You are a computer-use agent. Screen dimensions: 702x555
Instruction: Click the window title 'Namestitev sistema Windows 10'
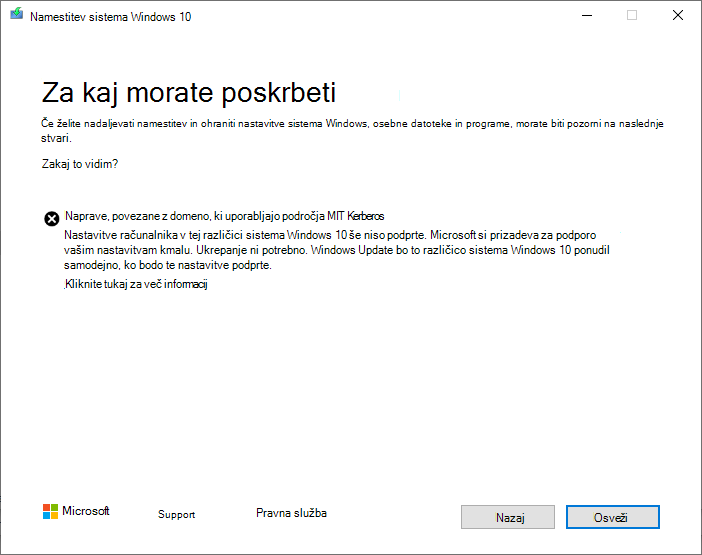(111, 17)
